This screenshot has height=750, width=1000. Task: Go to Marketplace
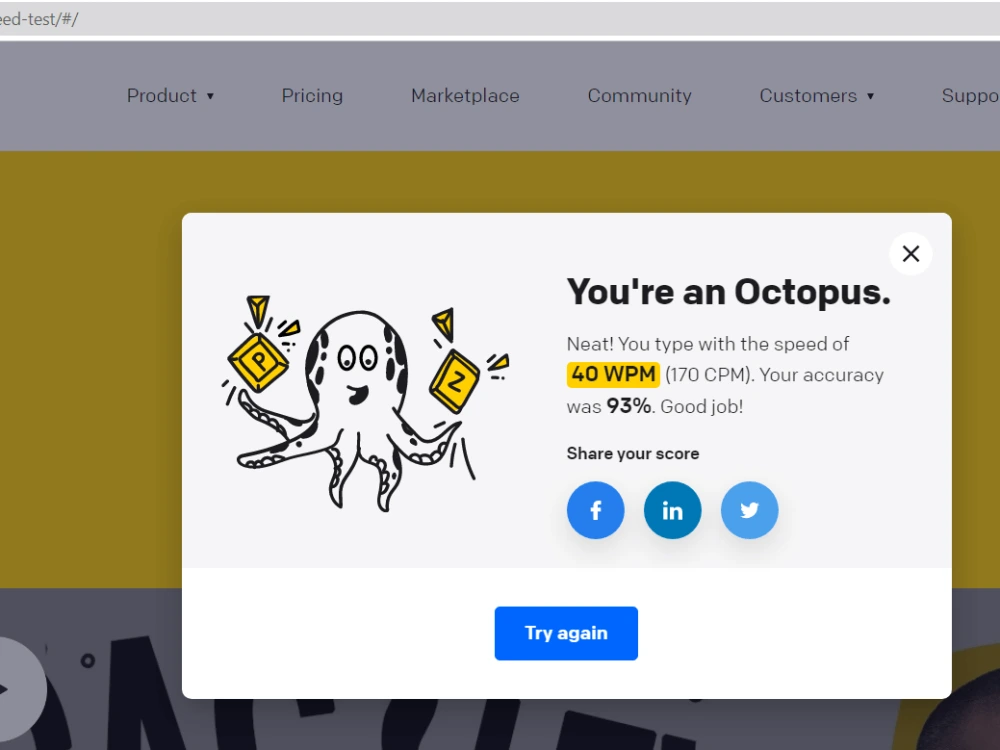pyautogui.click(x=465, y=96)
